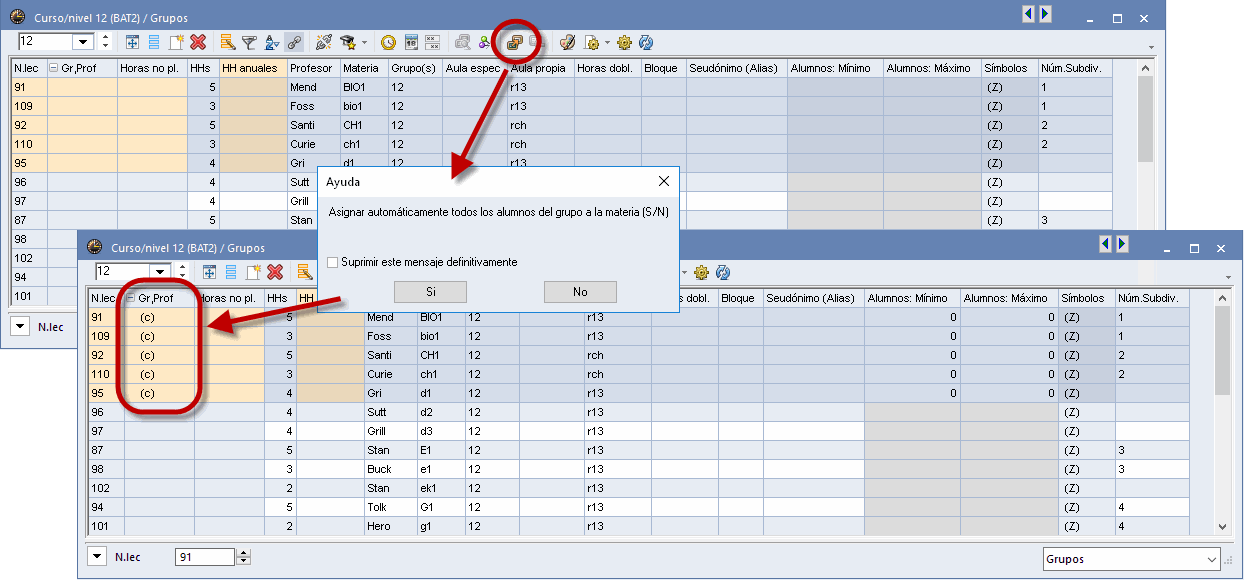Click the page settings icon in back window toolbar
Screen dimensions: 1244x580
click(x=591, y=42)
